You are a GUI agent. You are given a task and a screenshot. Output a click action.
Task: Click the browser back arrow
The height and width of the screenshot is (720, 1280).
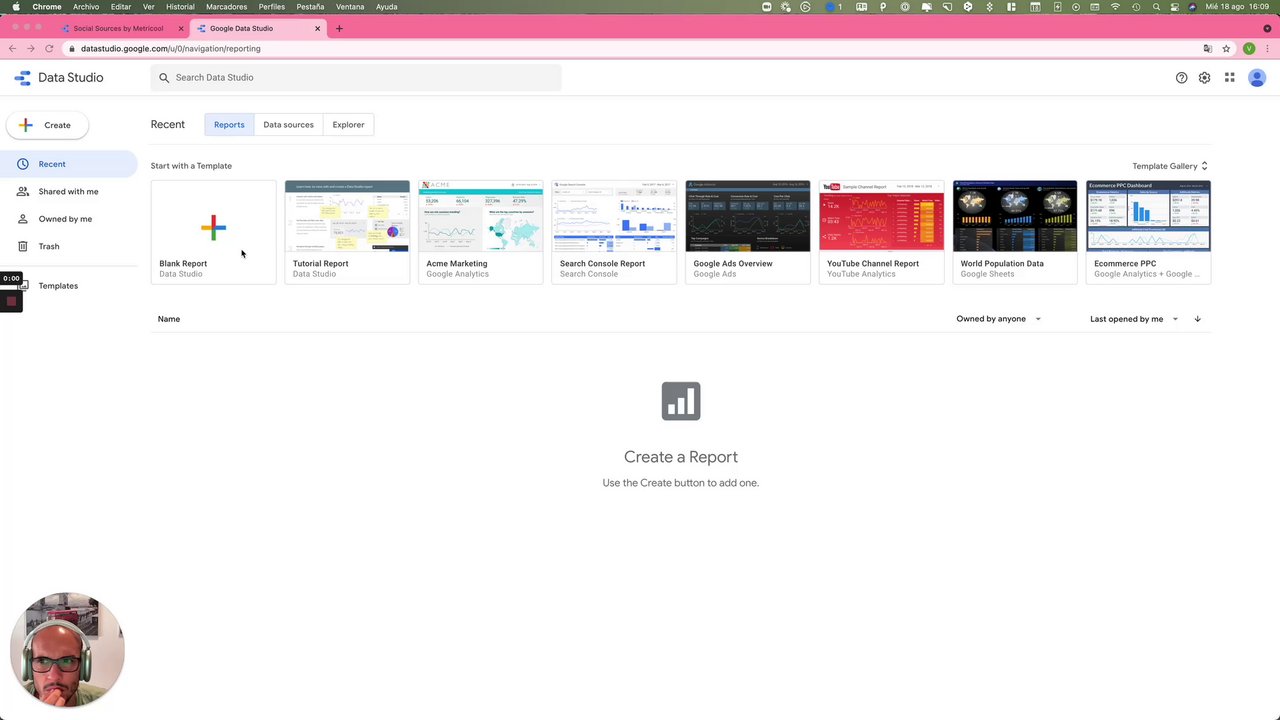12,48
